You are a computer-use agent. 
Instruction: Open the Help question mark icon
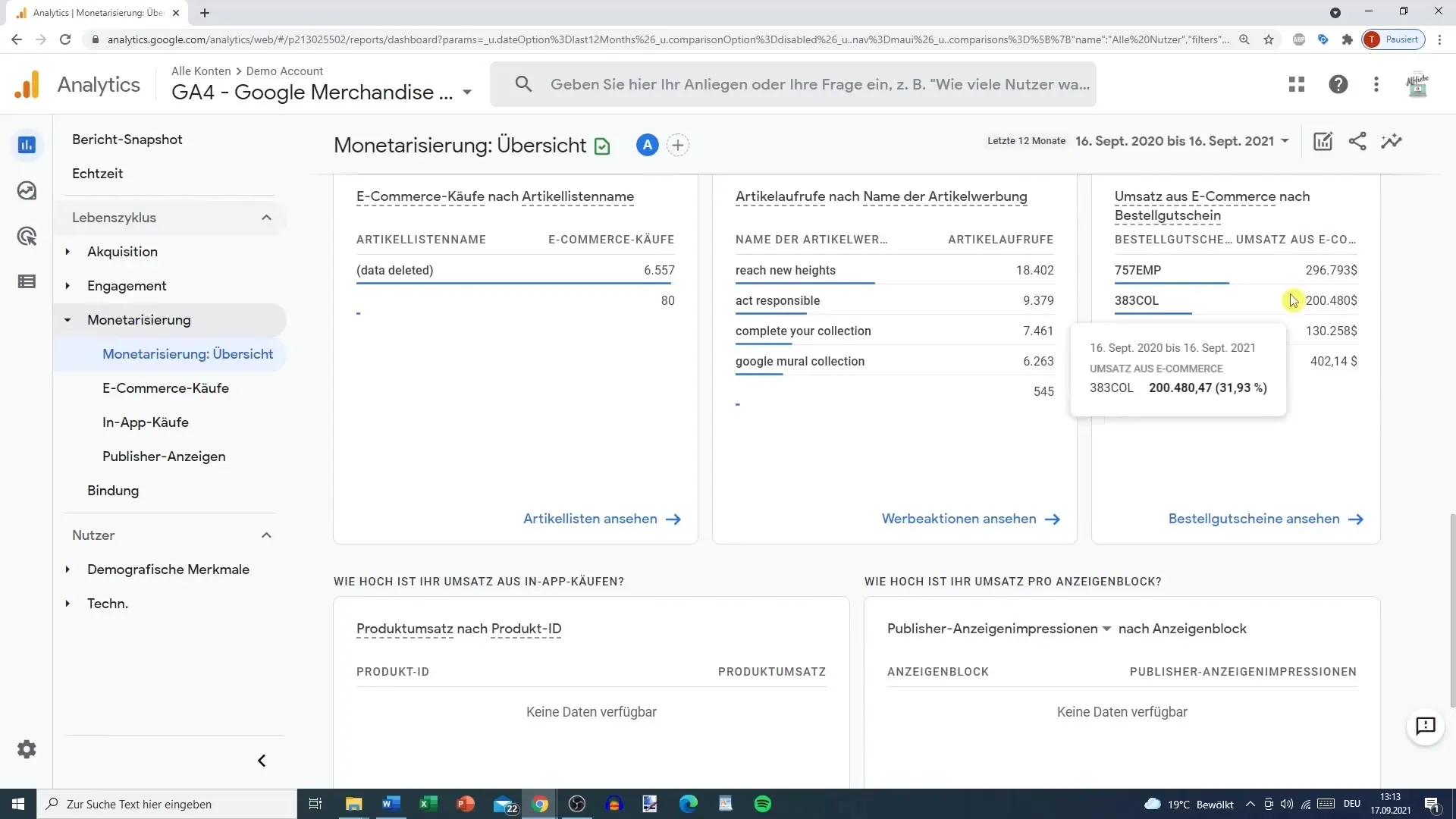coord(1338,84)
